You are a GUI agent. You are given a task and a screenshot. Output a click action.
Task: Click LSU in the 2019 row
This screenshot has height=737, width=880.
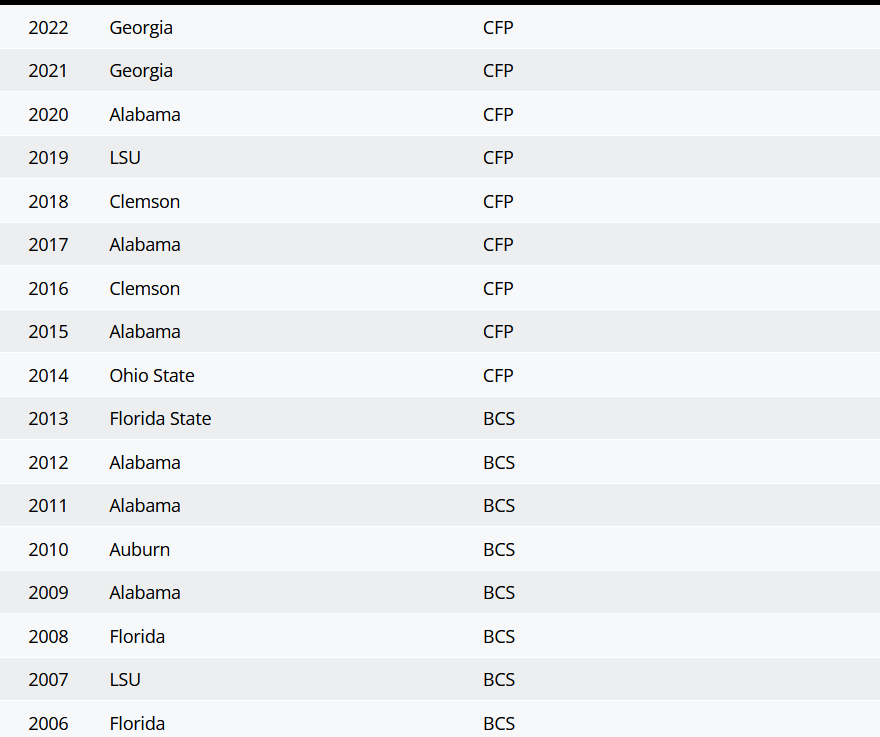[125, 158]
